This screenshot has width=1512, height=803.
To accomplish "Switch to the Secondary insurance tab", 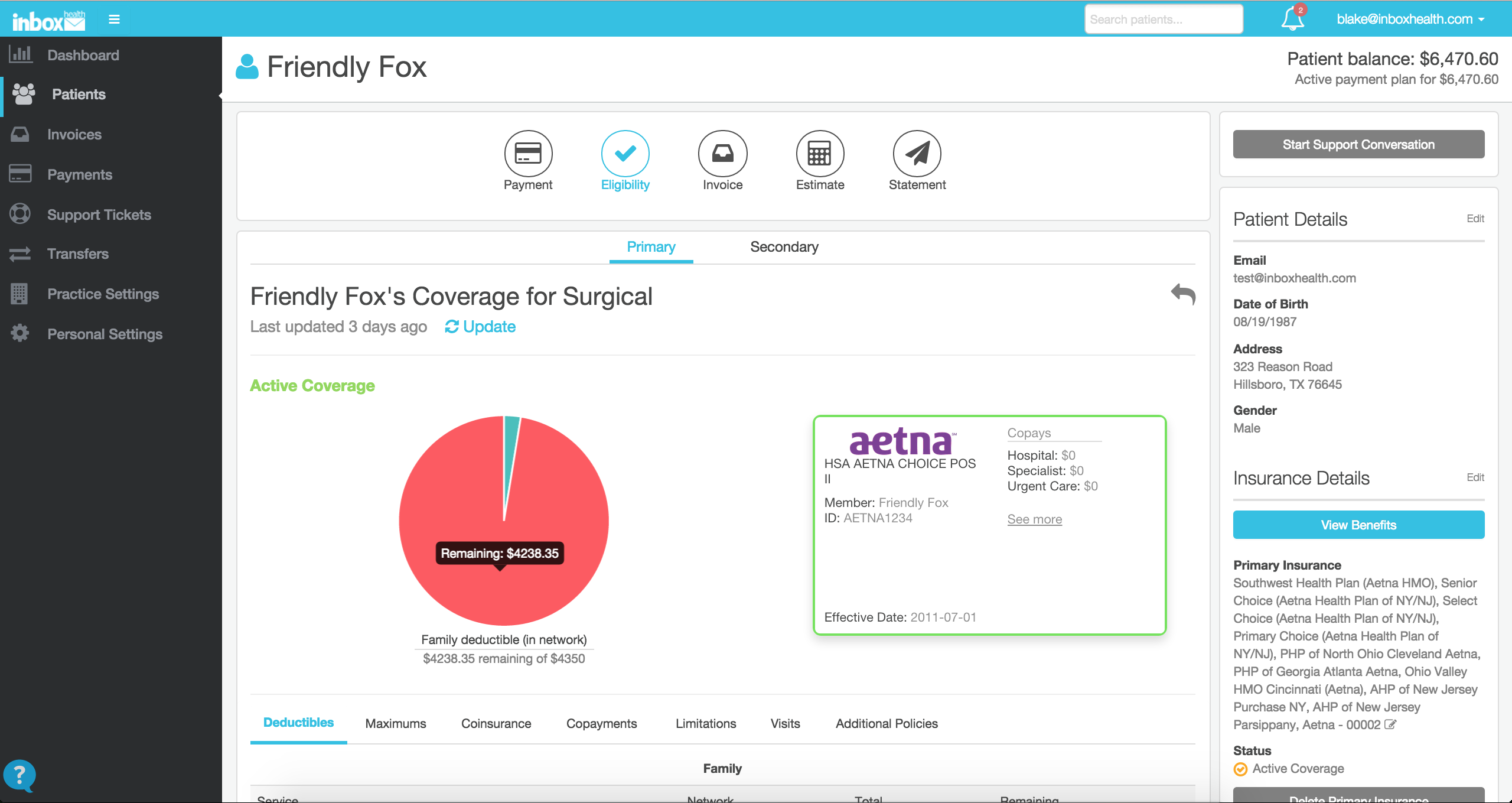I will (x=784, y=247).
